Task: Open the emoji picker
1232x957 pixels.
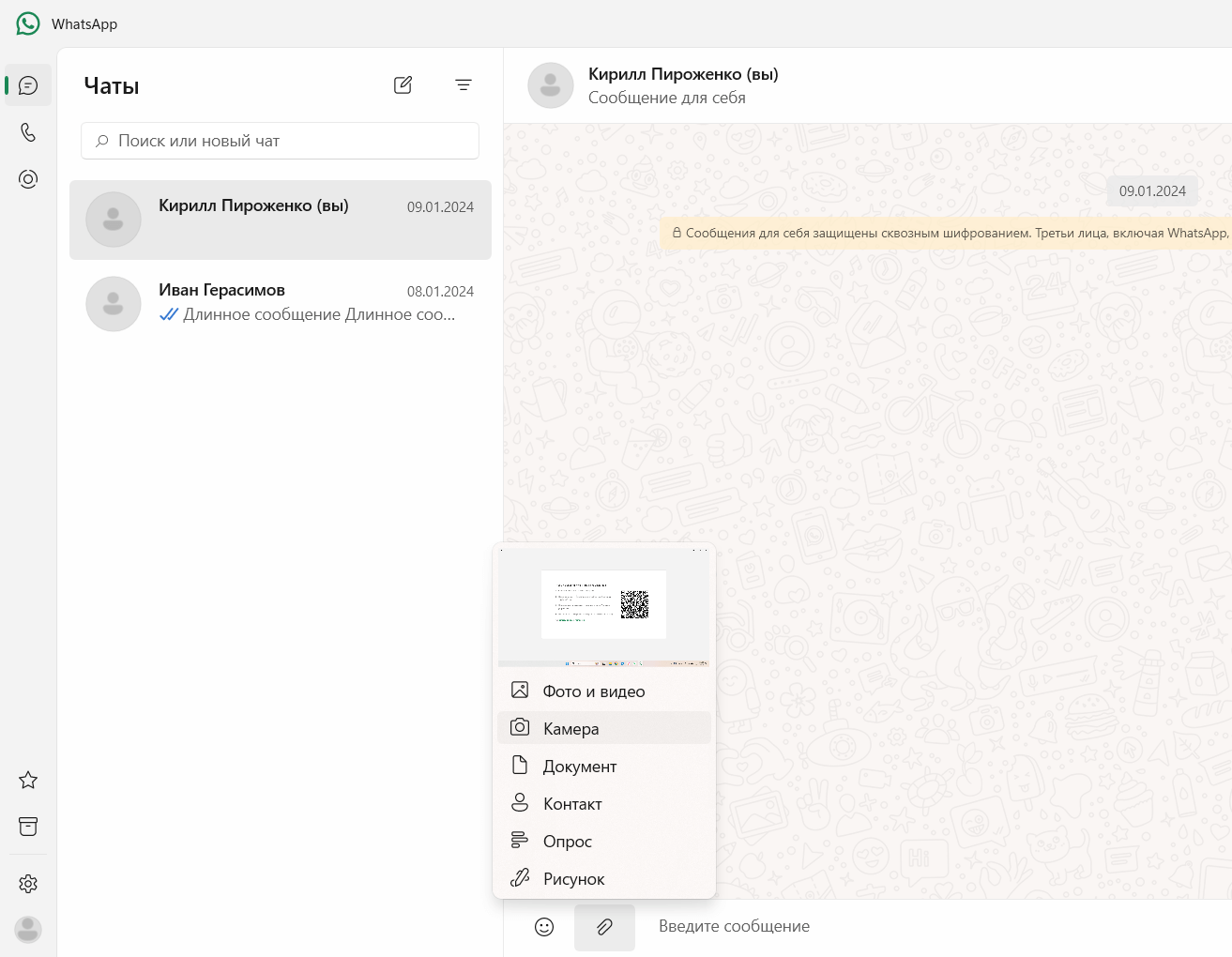Action: [x=544, y=927]
